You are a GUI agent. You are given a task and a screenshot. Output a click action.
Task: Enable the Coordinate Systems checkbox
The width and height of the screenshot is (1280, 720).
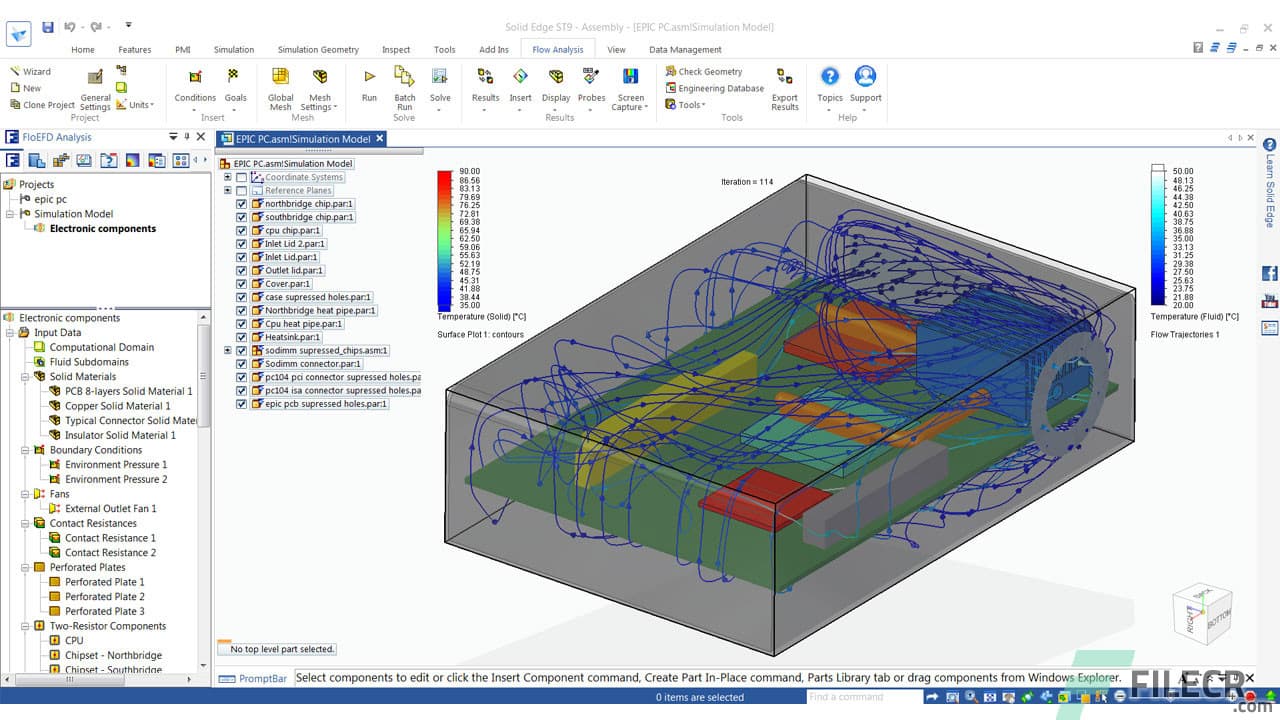pyautogui.click(x=241, y=177)
